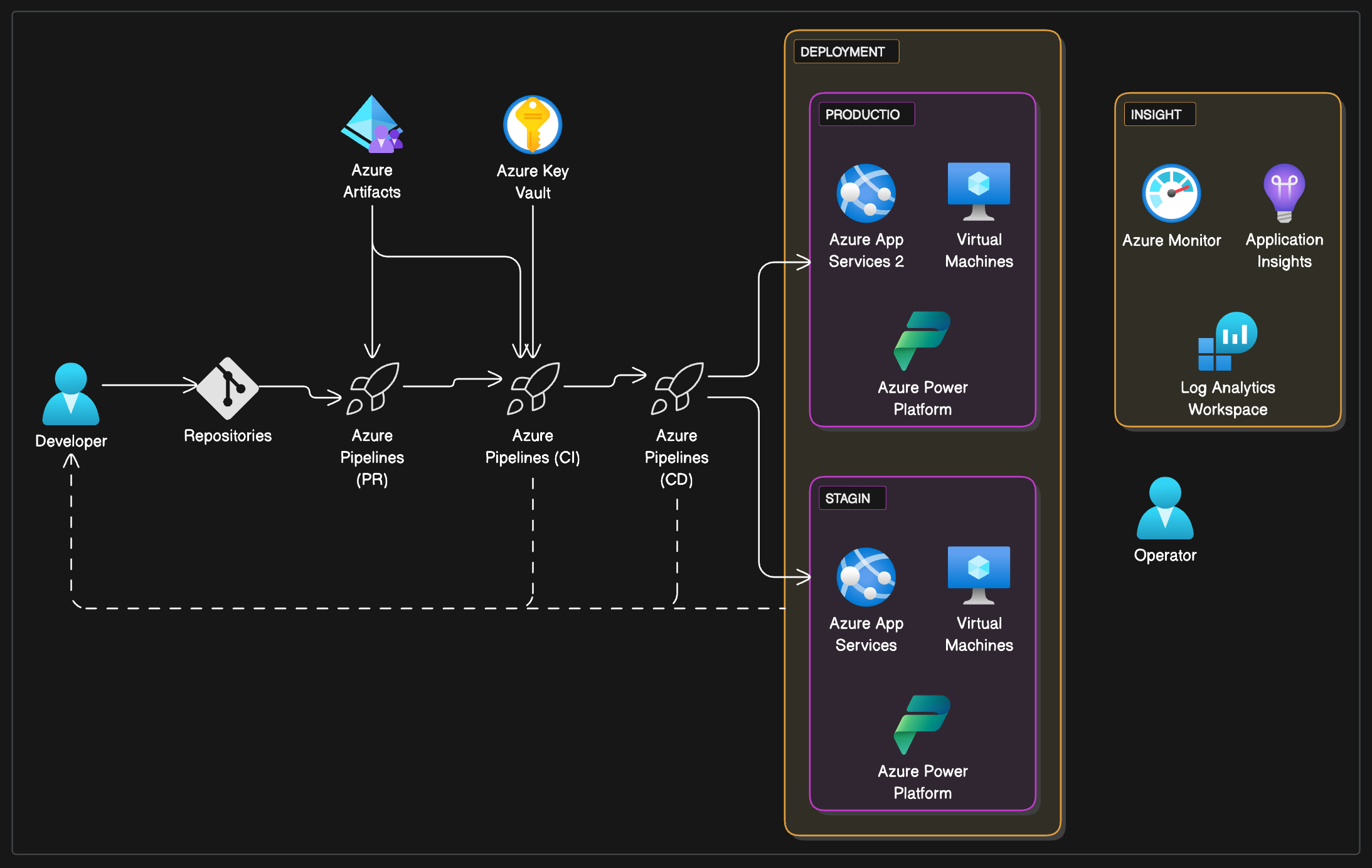Select the Azure Key Vault icon

532,124
